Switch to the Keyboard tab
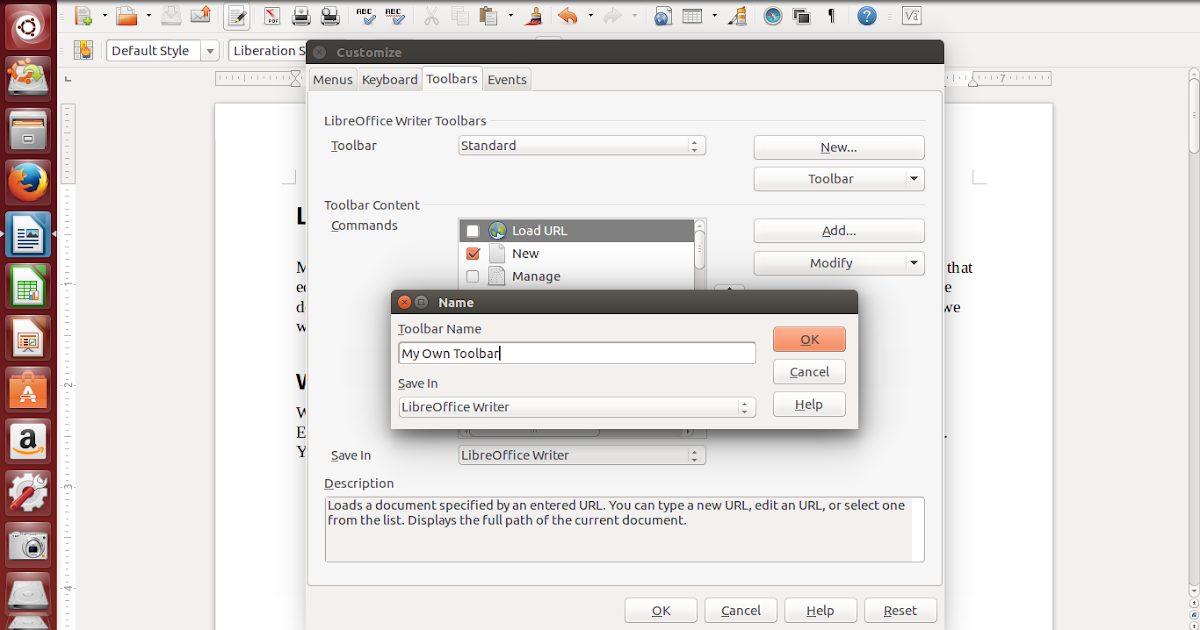The height and width of the screenshot is (630, 1200). 390,79
